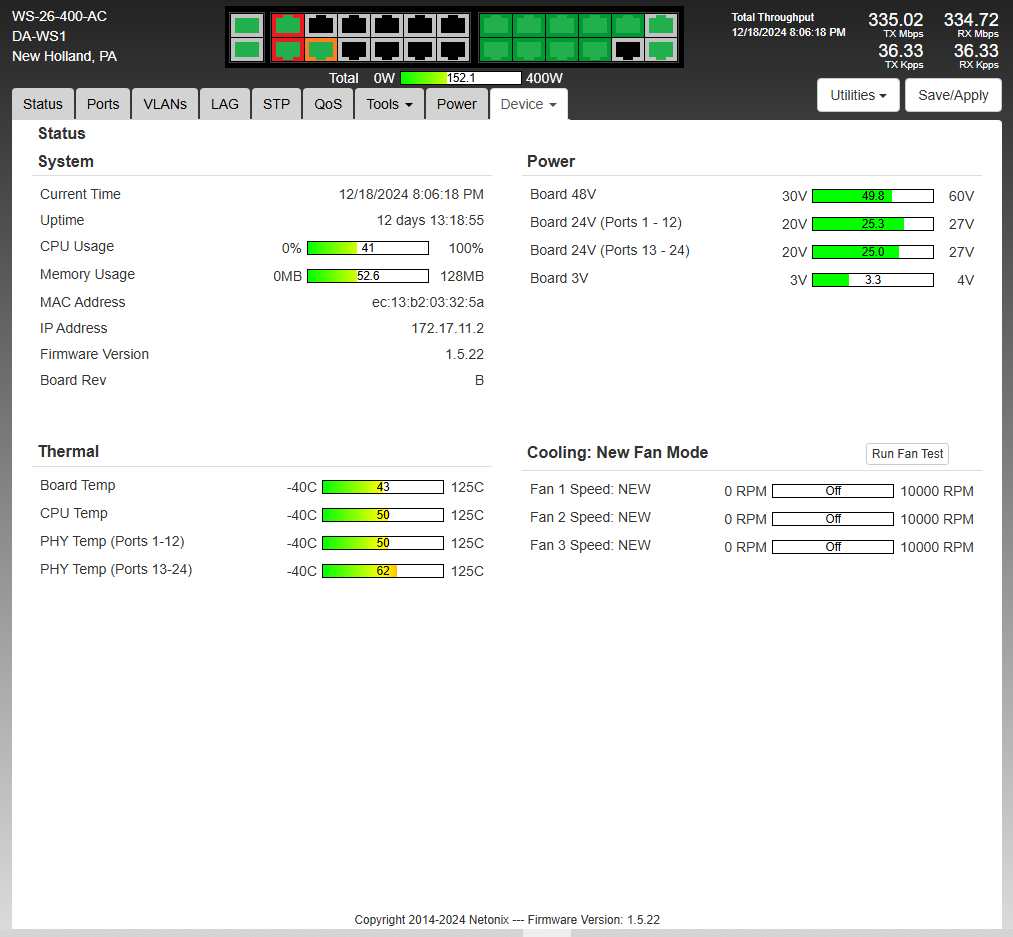Click the top port in the leftmost two-port group

point(247,25)
